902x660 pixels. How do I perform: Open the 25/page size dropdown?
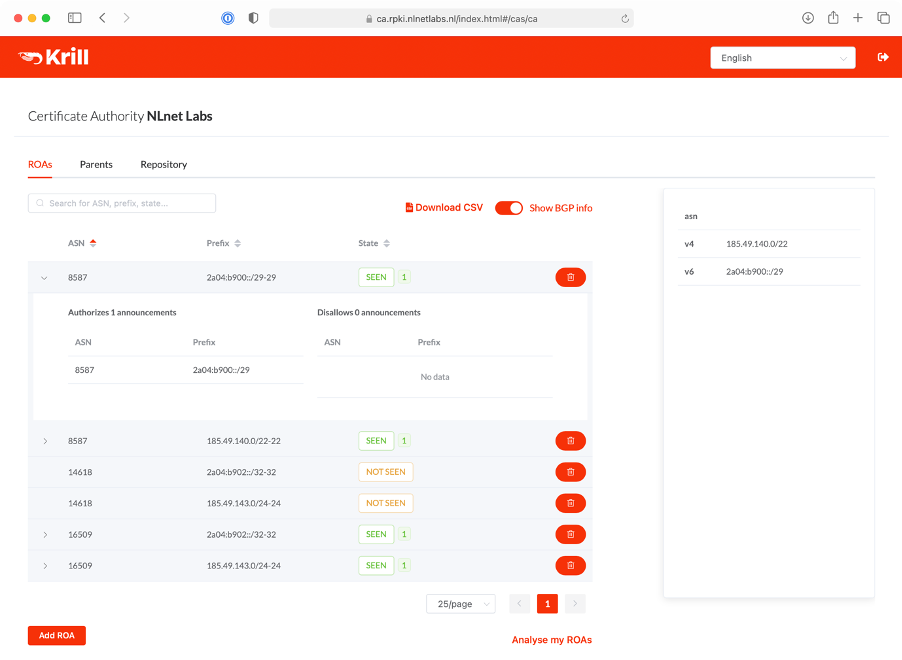coord(461,604)
